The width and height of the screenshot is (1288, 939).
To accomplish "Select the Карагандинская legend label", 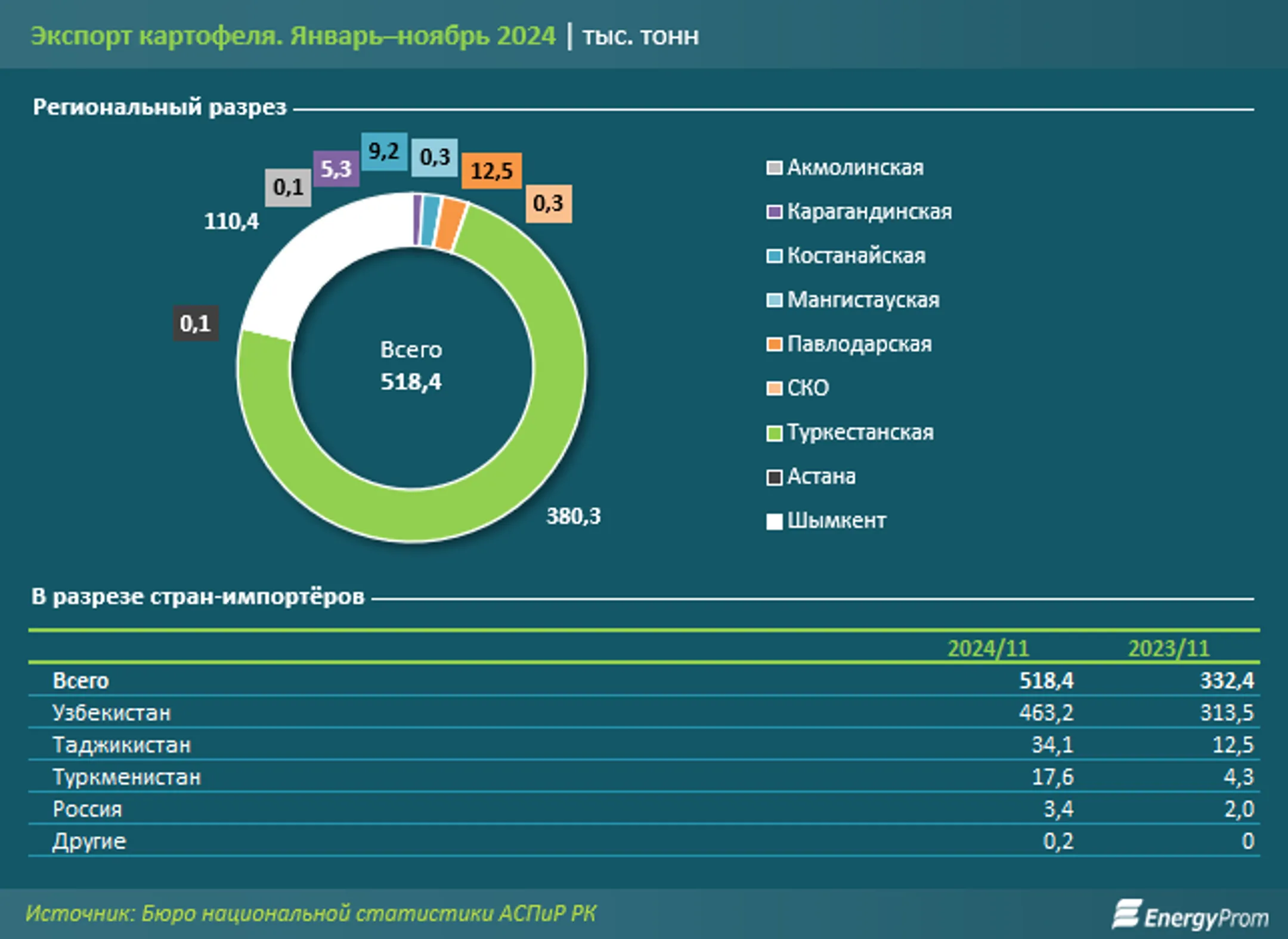I will tap(869, 212).
